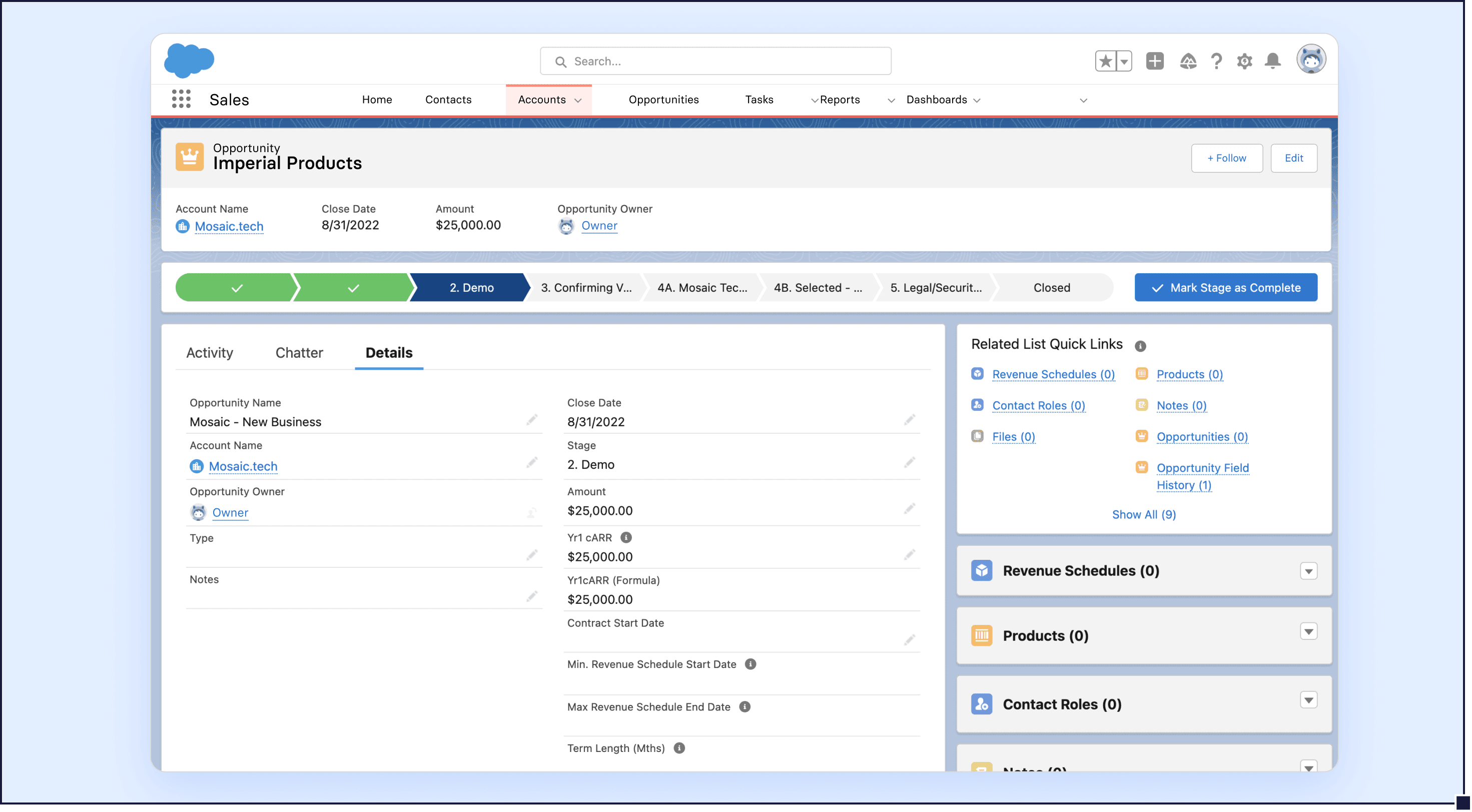Edit the Notes field pencil icon
The width and height of the screenshot is (1472, 812).
tap(531, 596)
